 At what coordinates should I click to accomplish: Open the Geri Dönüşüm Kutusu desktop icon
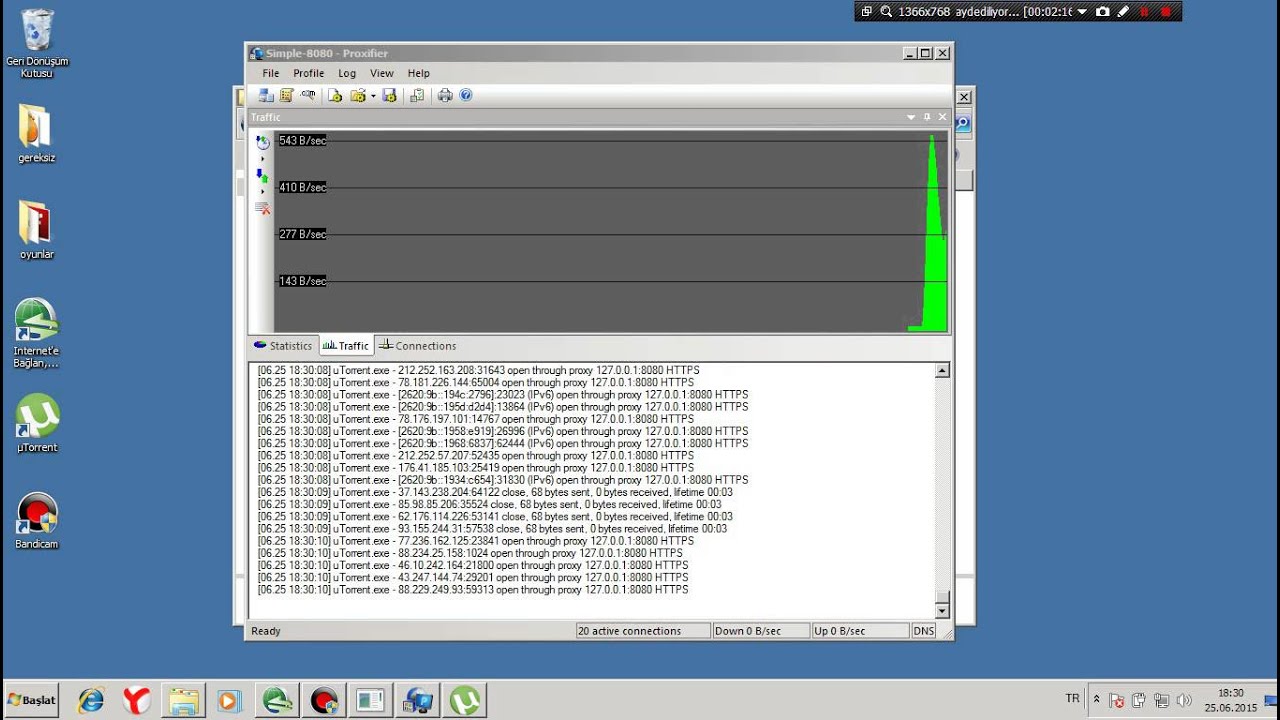click(37, 44)
